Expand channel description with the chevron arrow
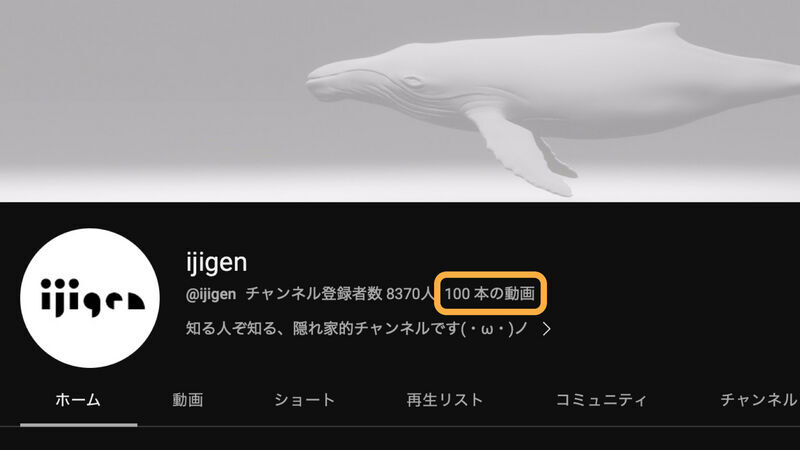 546,329
